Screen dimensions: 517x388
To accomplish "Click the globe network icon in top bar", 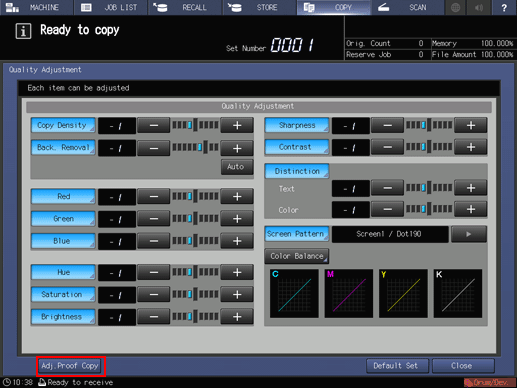I will coord(455,7).
